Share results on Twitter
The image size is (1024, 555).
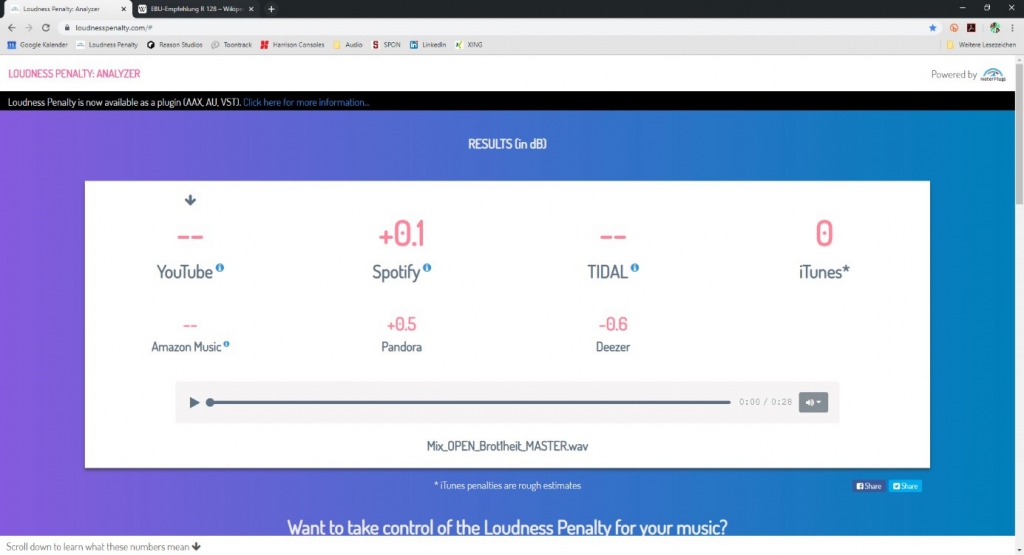pyautogui.click(x=905, y=486)
